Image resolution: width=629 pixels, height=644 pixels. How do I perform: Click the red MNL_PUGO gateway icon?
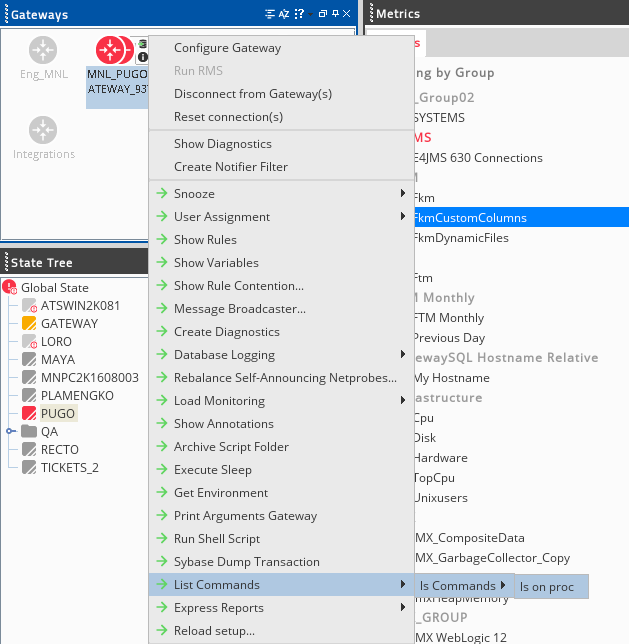(x=112, y=49)
